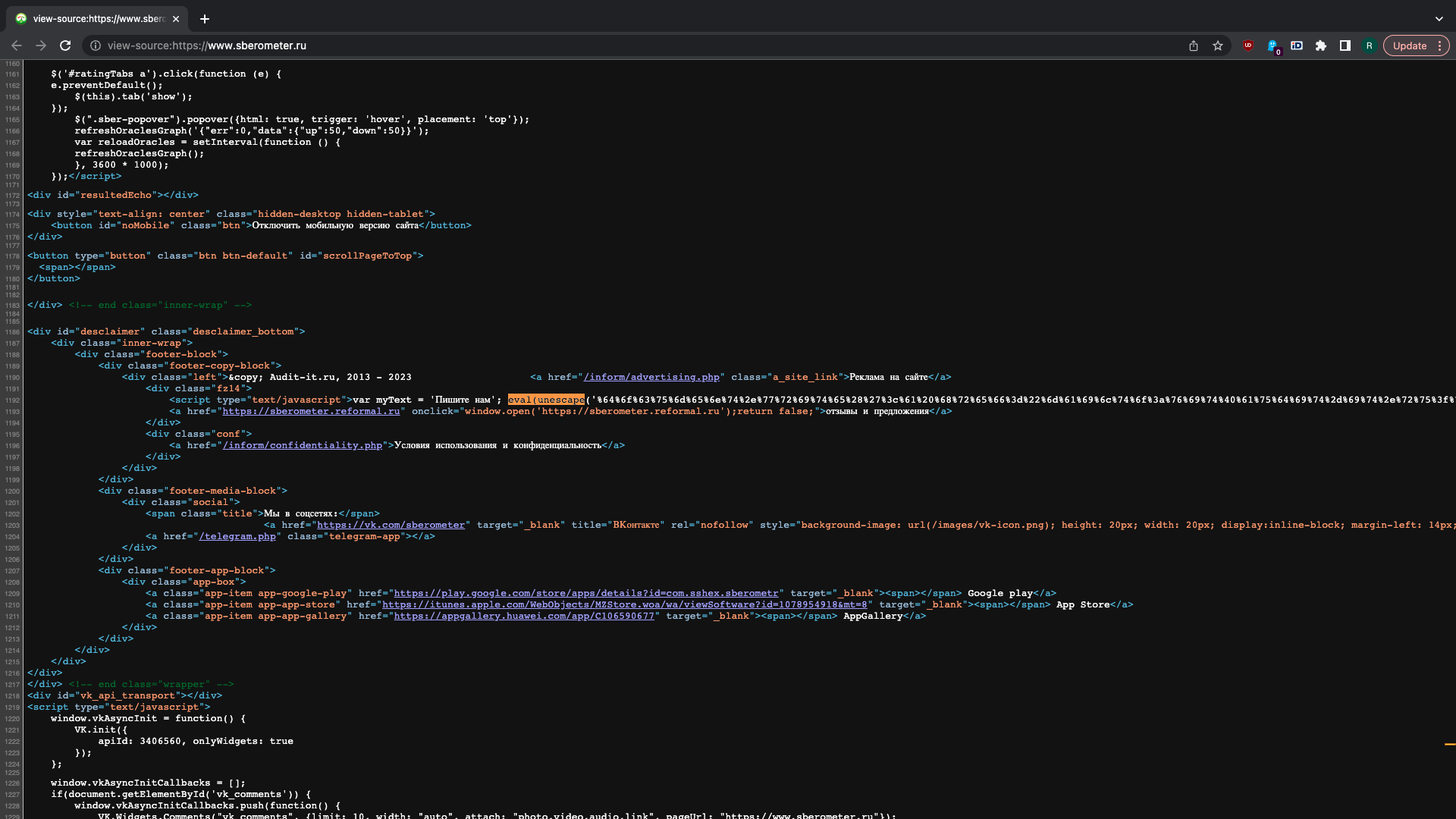1456x819 pixels.
Task: Click the orange scrollbar match marker
Action: 1449,745
